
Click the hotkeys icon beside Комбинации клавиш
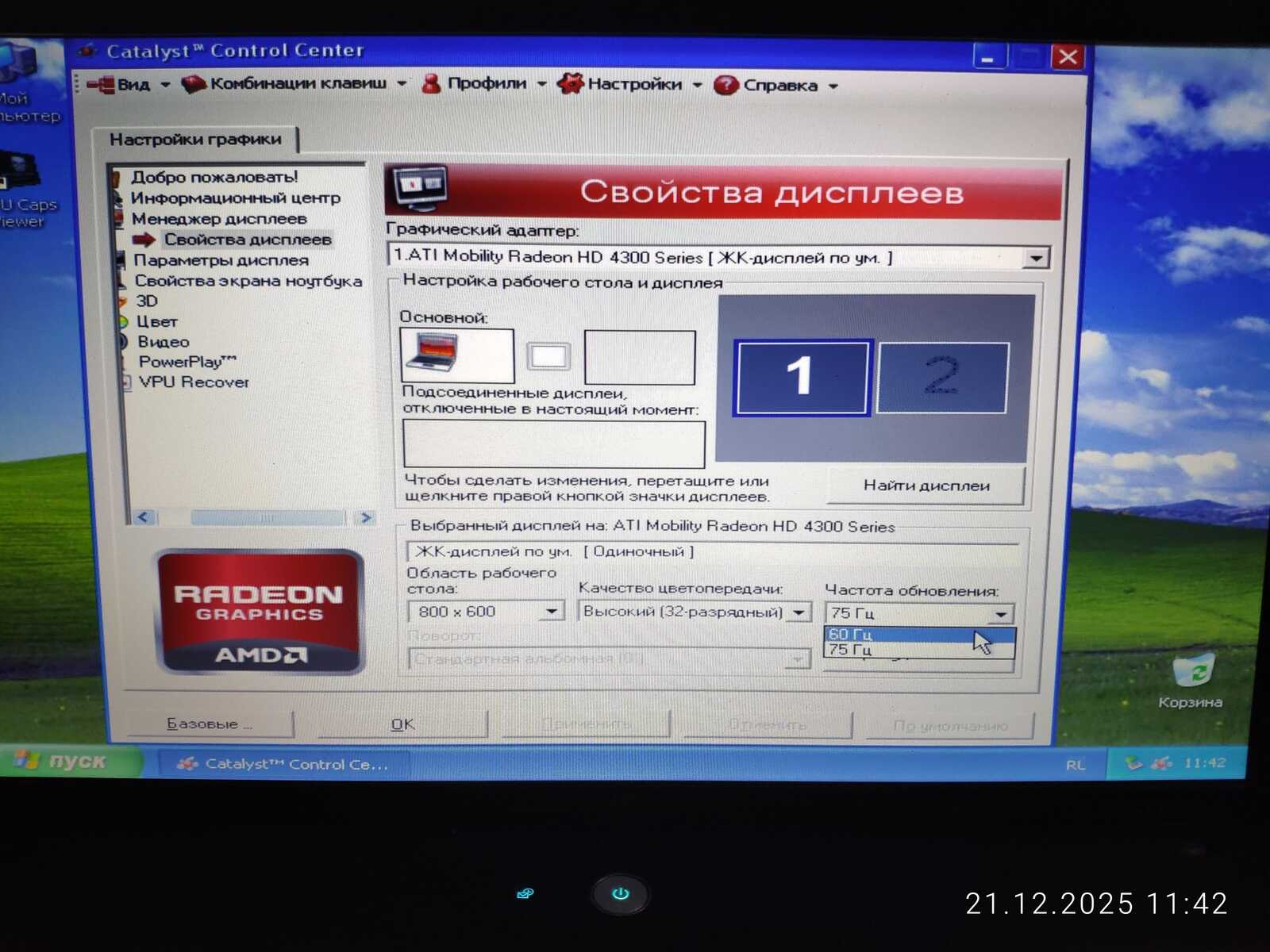tap(194, 83)
